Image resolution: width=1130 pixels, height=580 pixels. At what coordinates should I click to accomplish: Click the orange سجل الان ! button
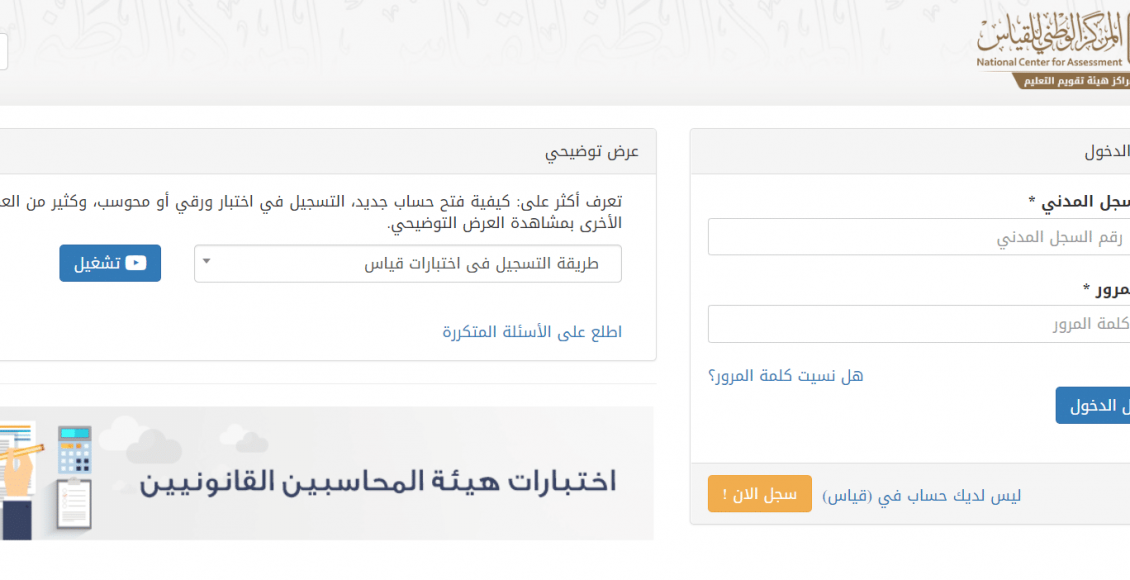coord(760,494)
